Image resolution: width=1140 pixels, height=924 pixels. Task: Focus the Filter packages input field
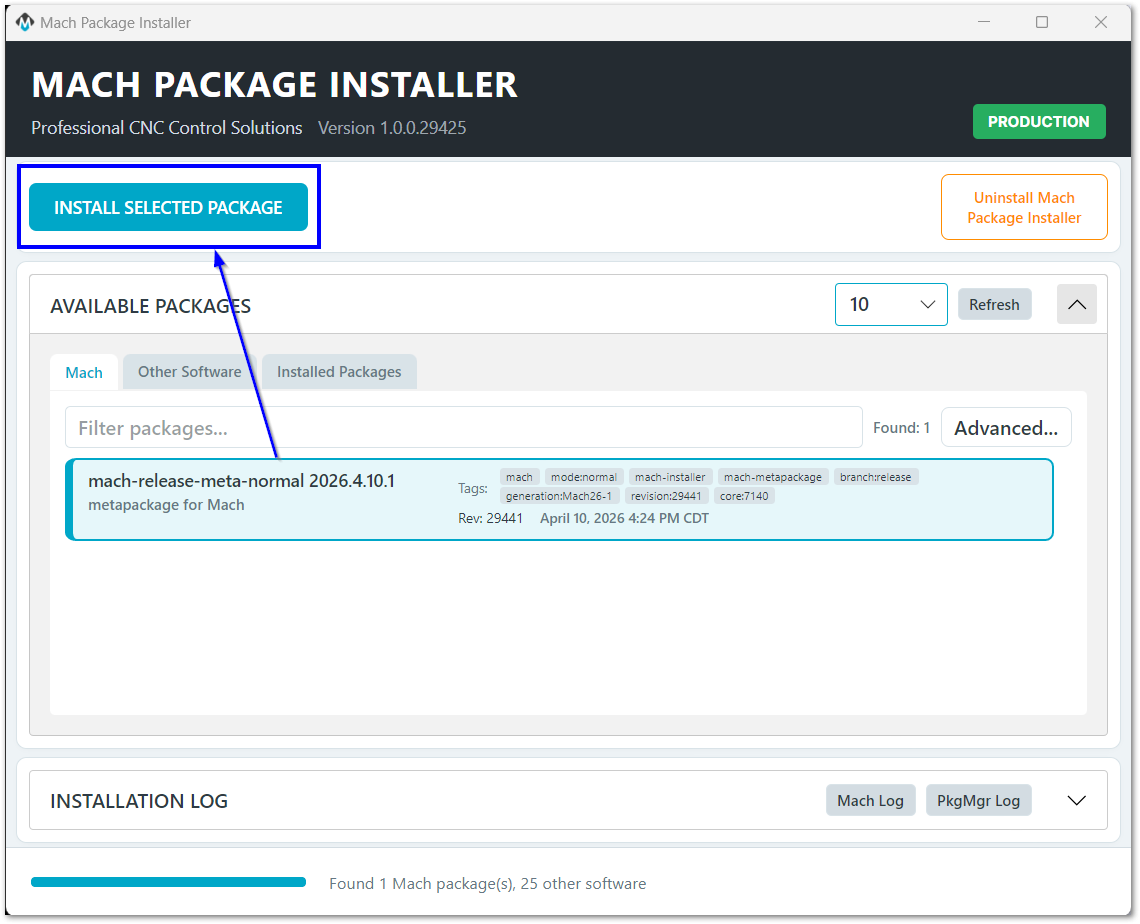(x=464, y=427)
